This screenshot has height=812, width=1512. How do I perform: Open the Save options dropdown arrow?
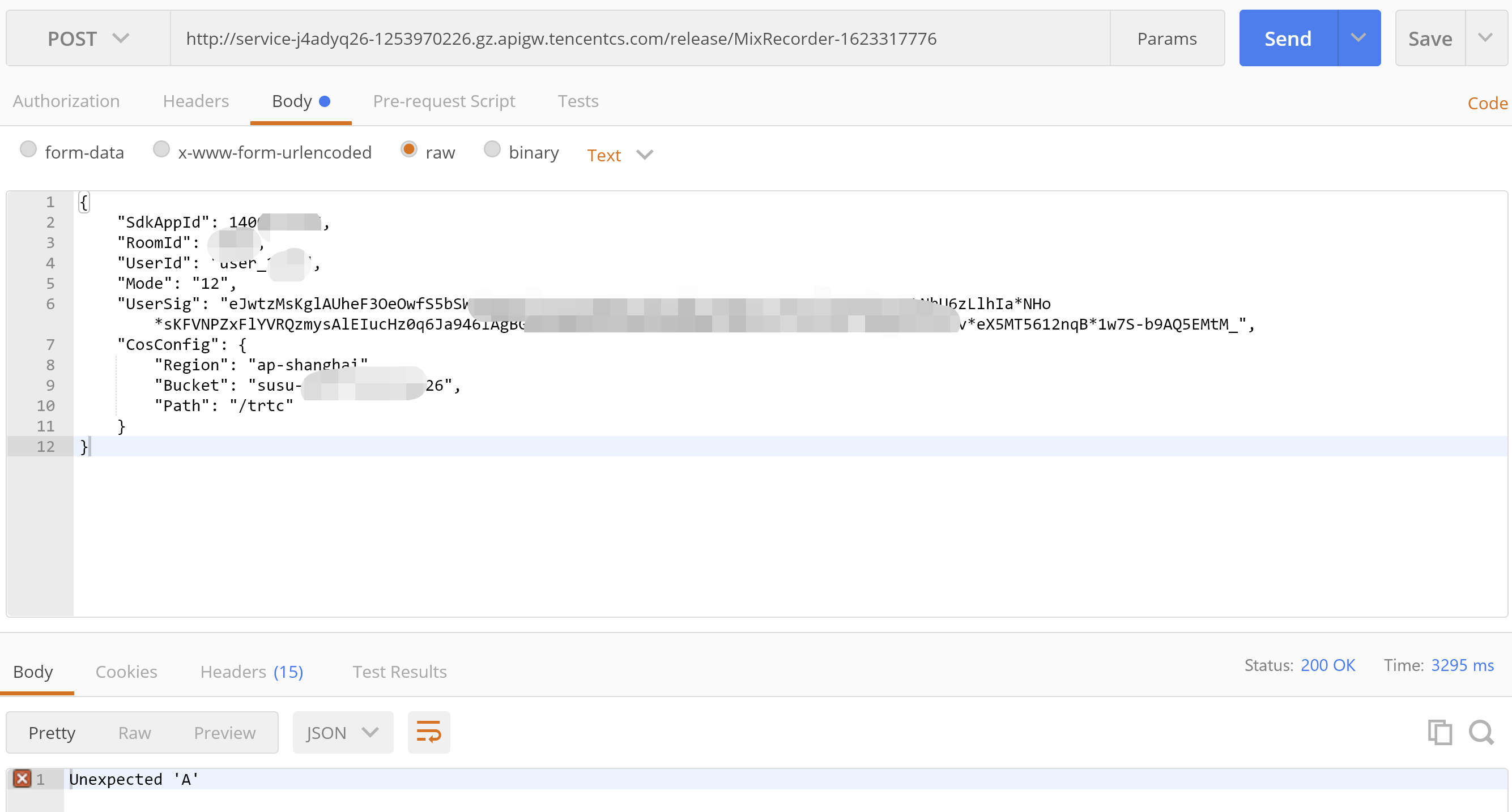coord(1485,38)
